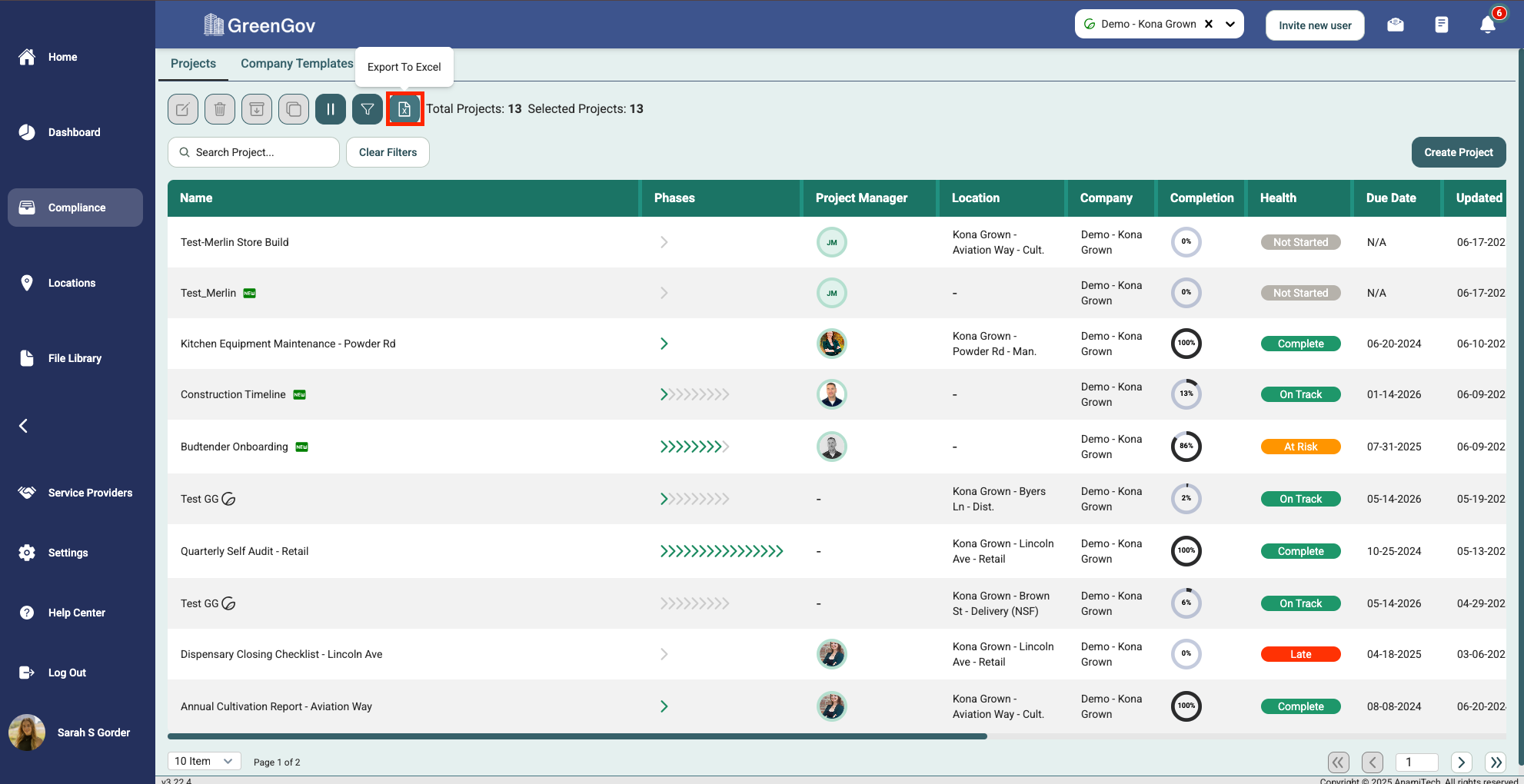
Task: Click the GreenGov logo
Action: [259, 25]
